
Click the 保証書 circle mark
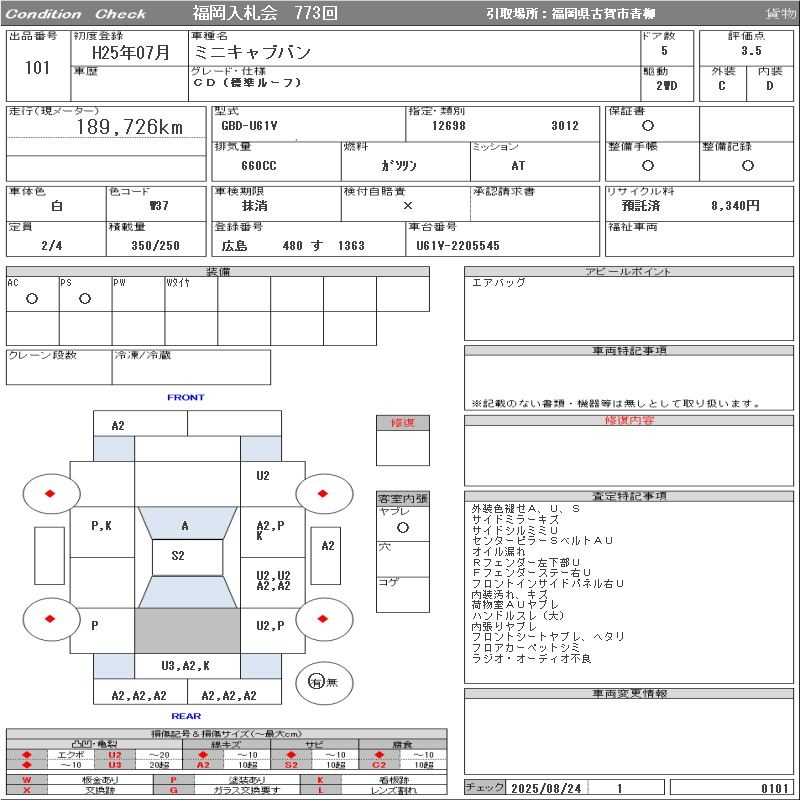[648, 126]
